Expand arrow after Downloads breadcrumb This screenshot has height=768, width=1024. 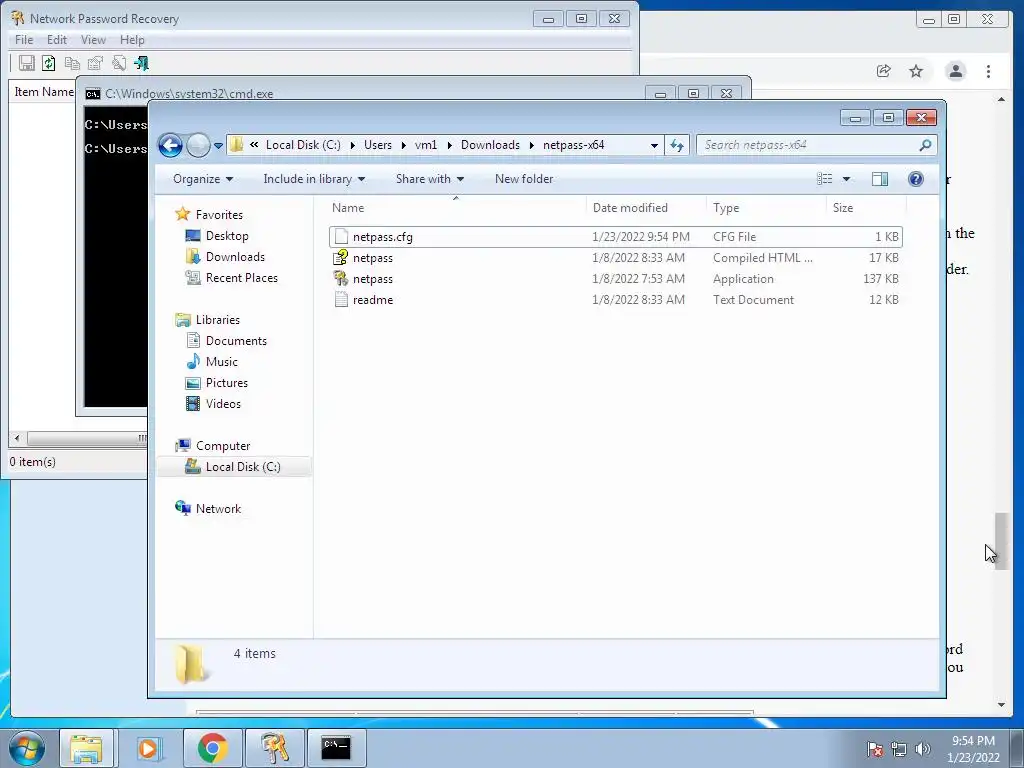tap(531, 145)
